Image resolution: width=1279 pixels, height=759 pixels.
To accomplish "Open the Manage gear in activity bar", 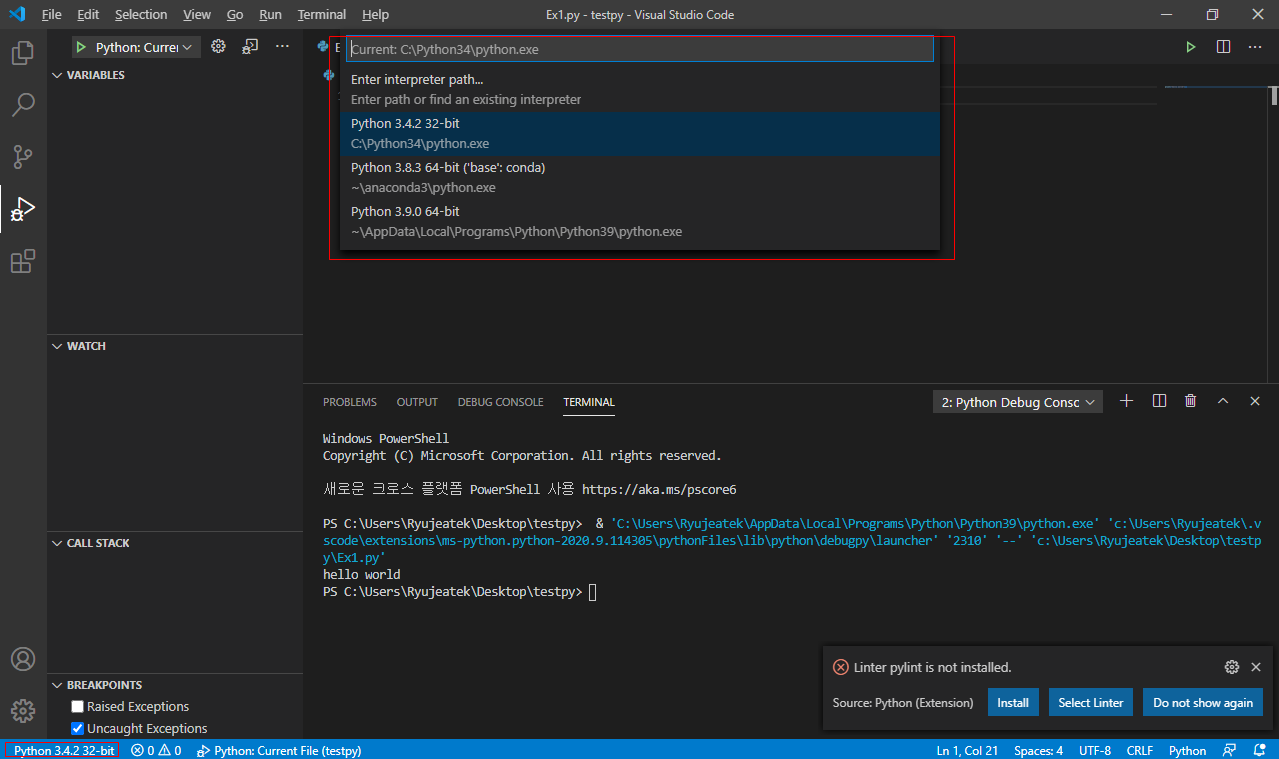I will [x=23, y=711].
